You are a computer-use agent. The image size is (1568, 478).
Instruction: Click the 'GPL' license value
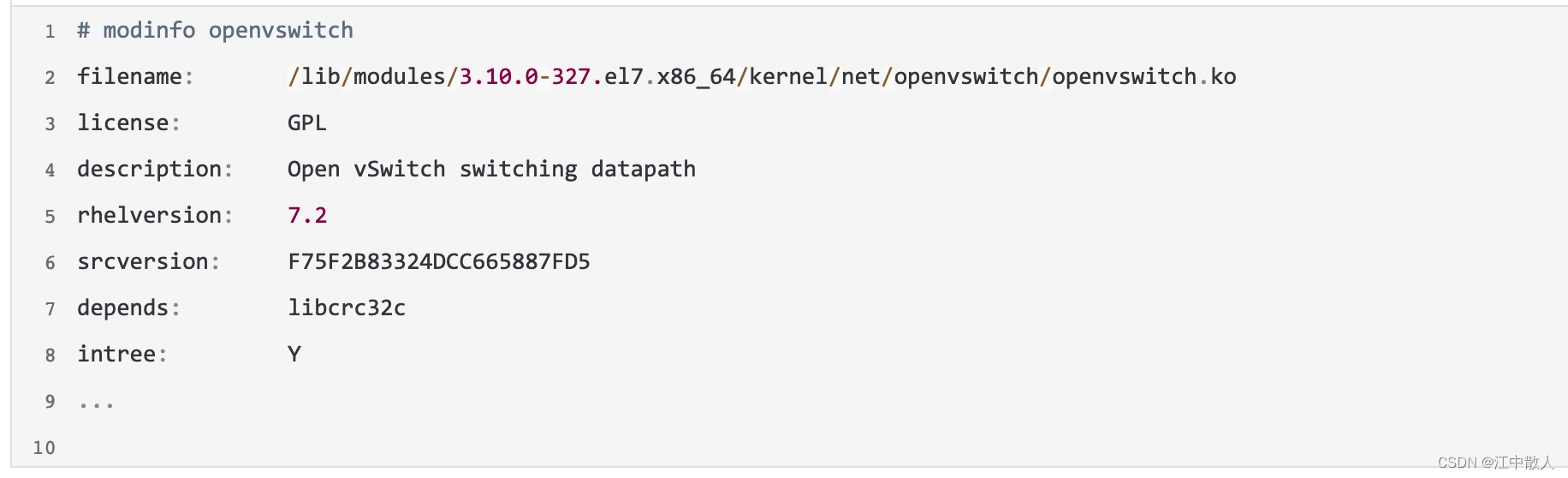pyautogui.click(x=306, y=123)
